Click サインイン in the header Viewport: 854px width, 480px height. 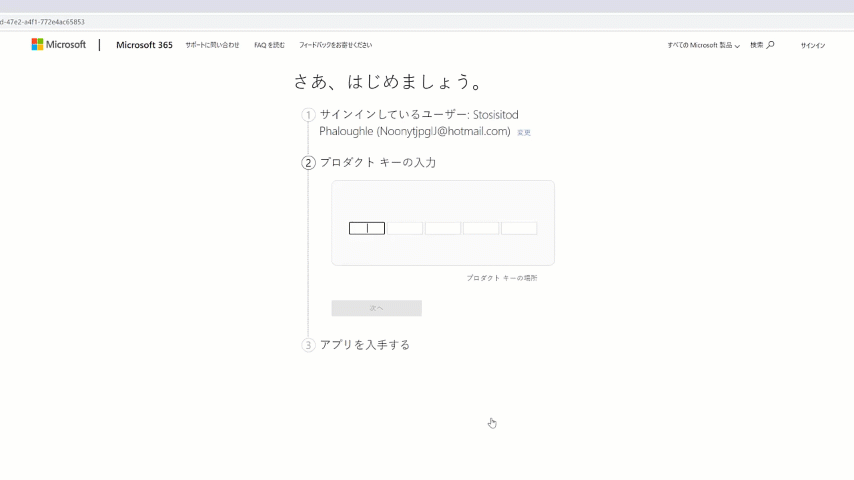[x=812, y=45]
